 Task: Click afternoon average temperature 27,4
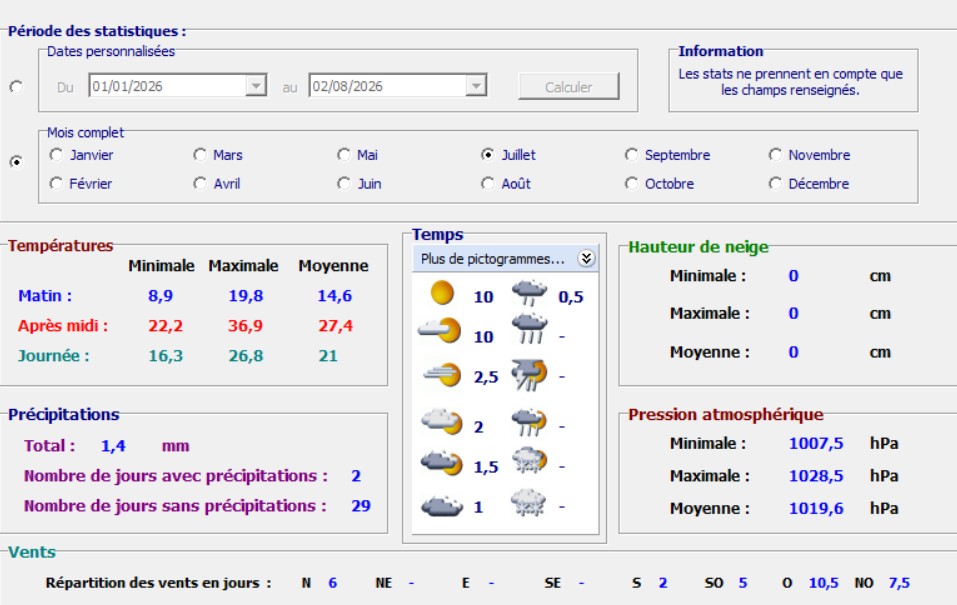tap(335, 326)
